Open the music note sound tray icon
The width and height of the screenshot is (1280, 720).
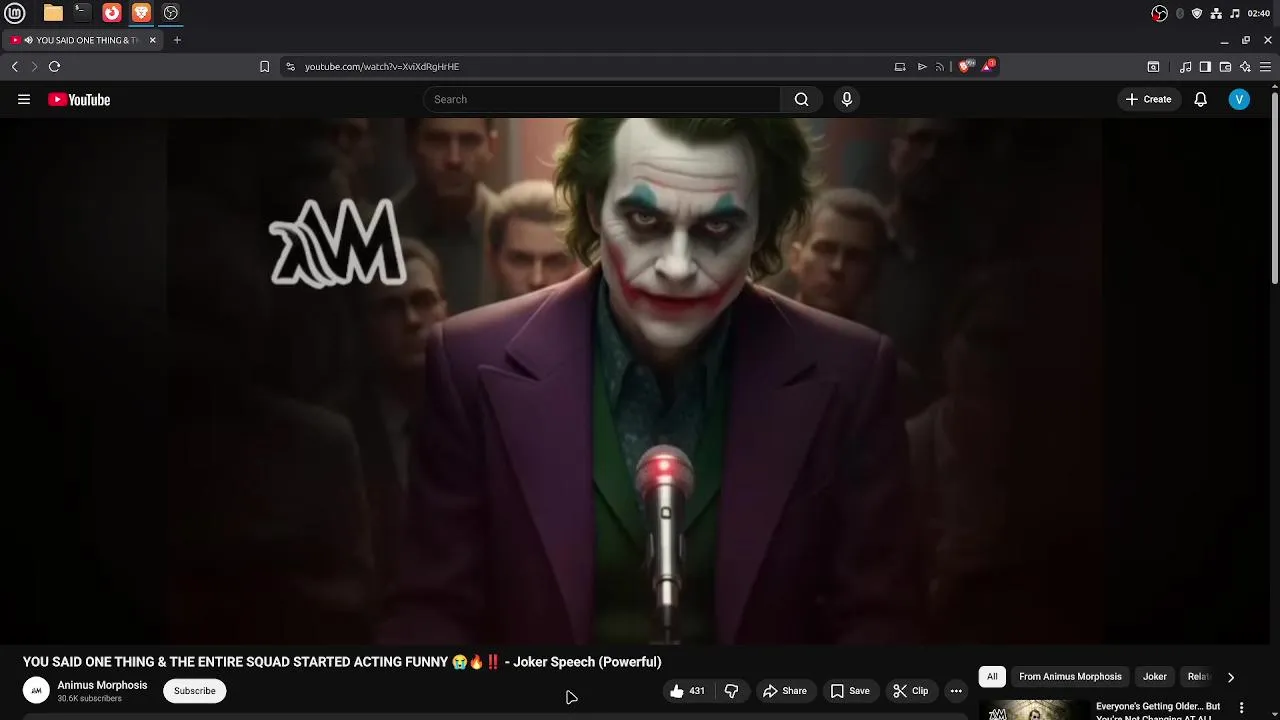point(1235,13)
